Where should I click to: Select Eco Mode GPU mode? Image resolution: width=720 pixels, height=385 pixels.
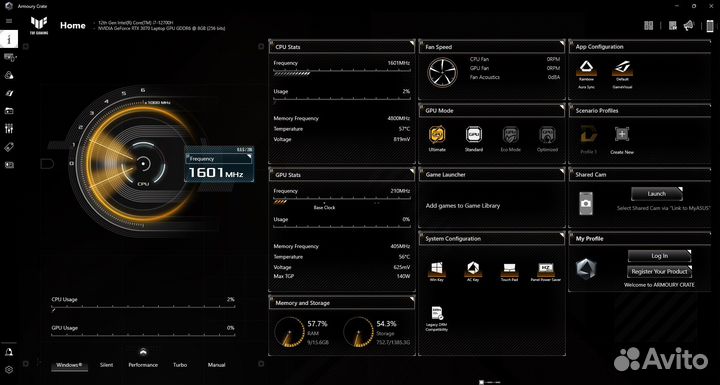(x=510, y=139)
